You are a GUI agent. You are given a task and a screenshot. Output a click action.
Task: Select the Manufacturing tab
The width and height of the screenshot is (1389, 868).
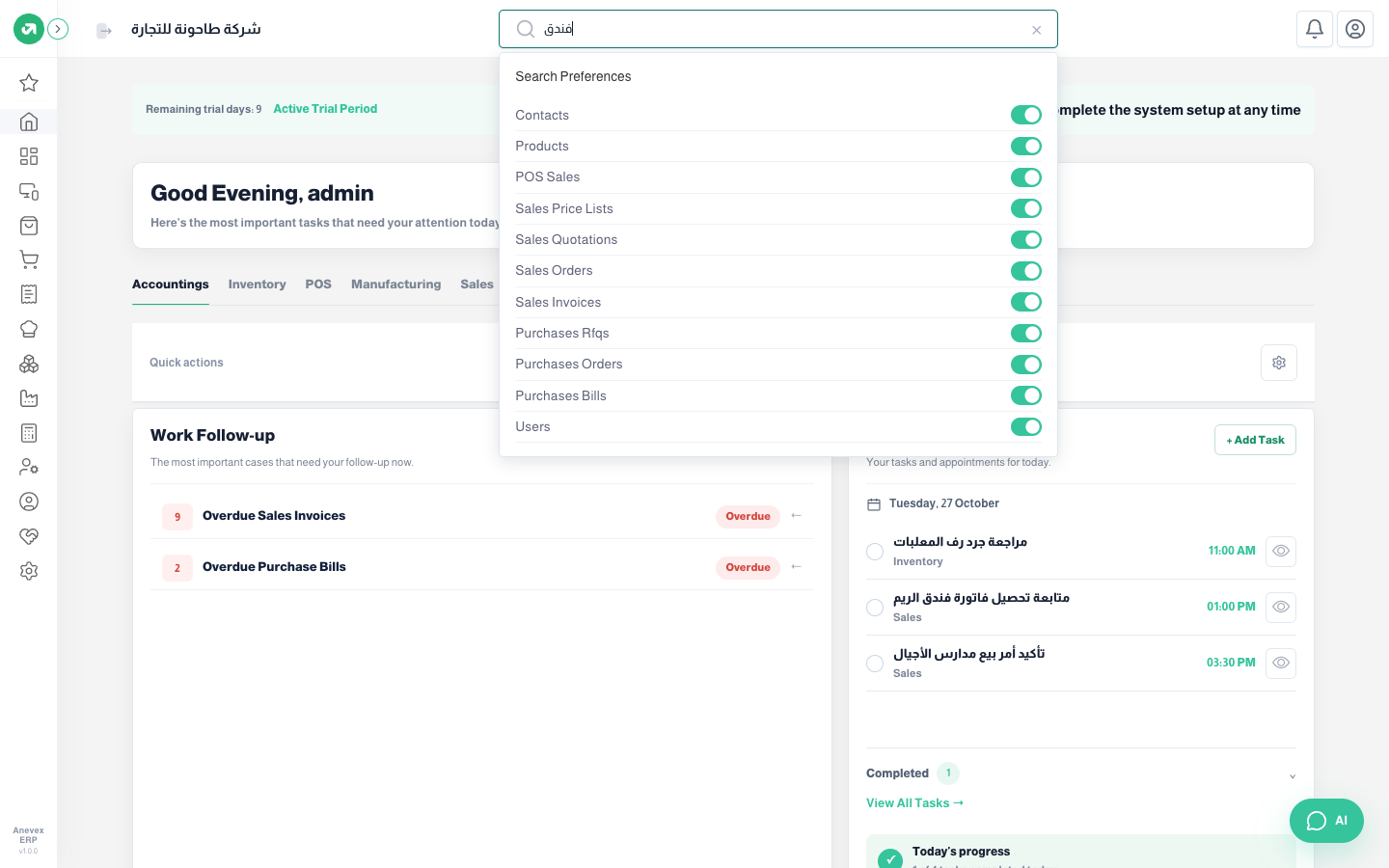click(x=395, y=285)
